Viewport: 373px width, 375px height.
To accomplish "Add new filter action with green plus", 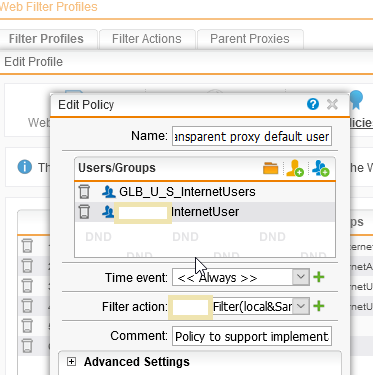I will [x=319, y=306].
